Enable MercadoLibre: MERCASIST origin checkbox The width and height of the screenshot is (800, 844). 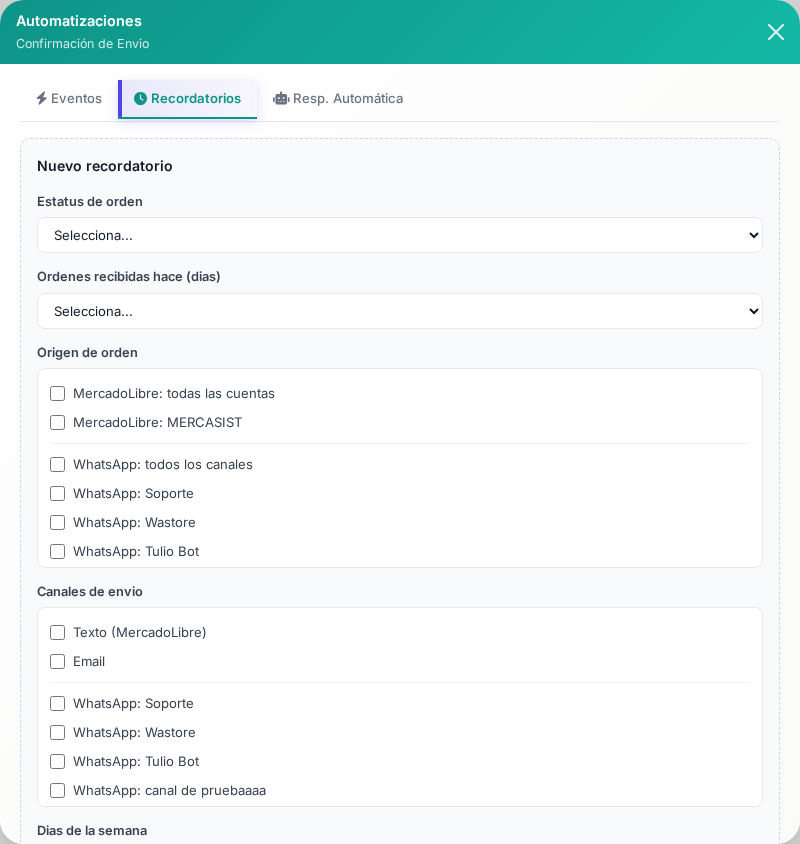[58, 423]
